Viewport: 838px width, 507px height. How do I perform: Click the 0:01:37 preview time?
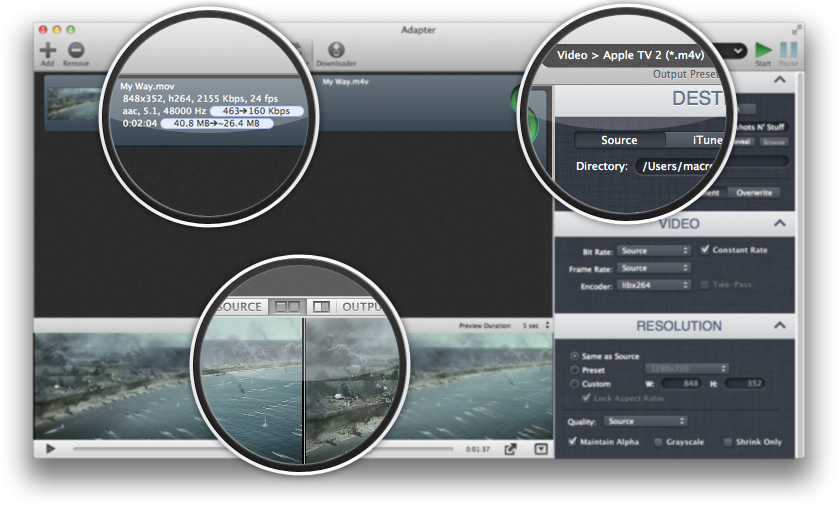(x=477, y=449)
